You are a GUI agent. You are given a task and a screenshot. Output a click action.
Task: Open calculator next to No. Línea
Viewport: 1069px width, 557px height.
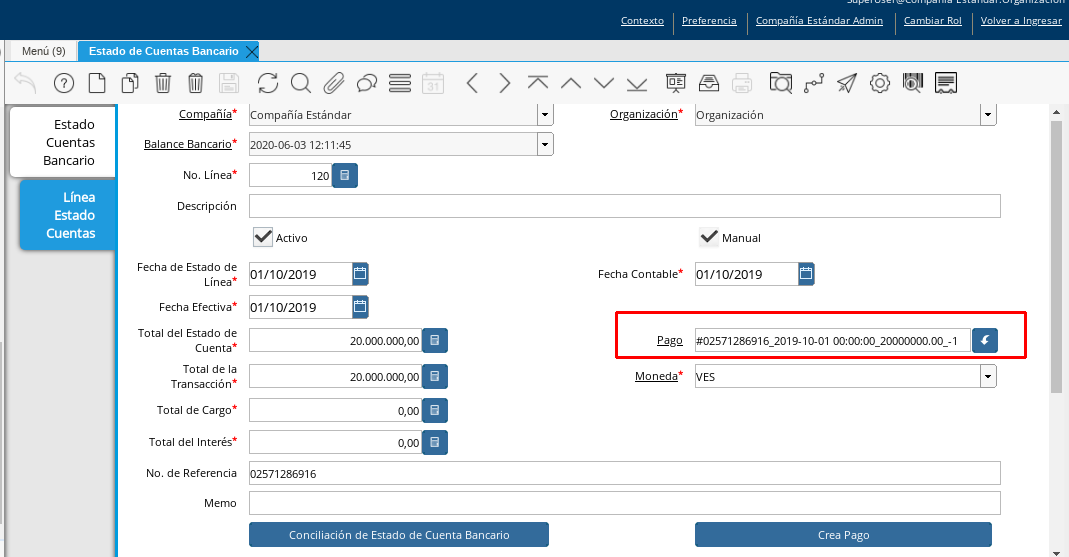[345, 176]
